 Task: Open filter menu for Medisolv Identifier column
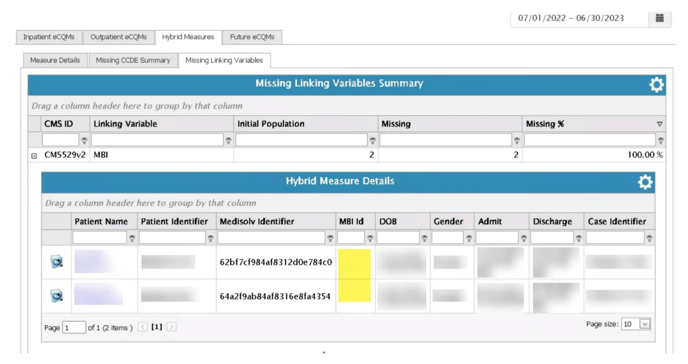(x=330, y=238)
